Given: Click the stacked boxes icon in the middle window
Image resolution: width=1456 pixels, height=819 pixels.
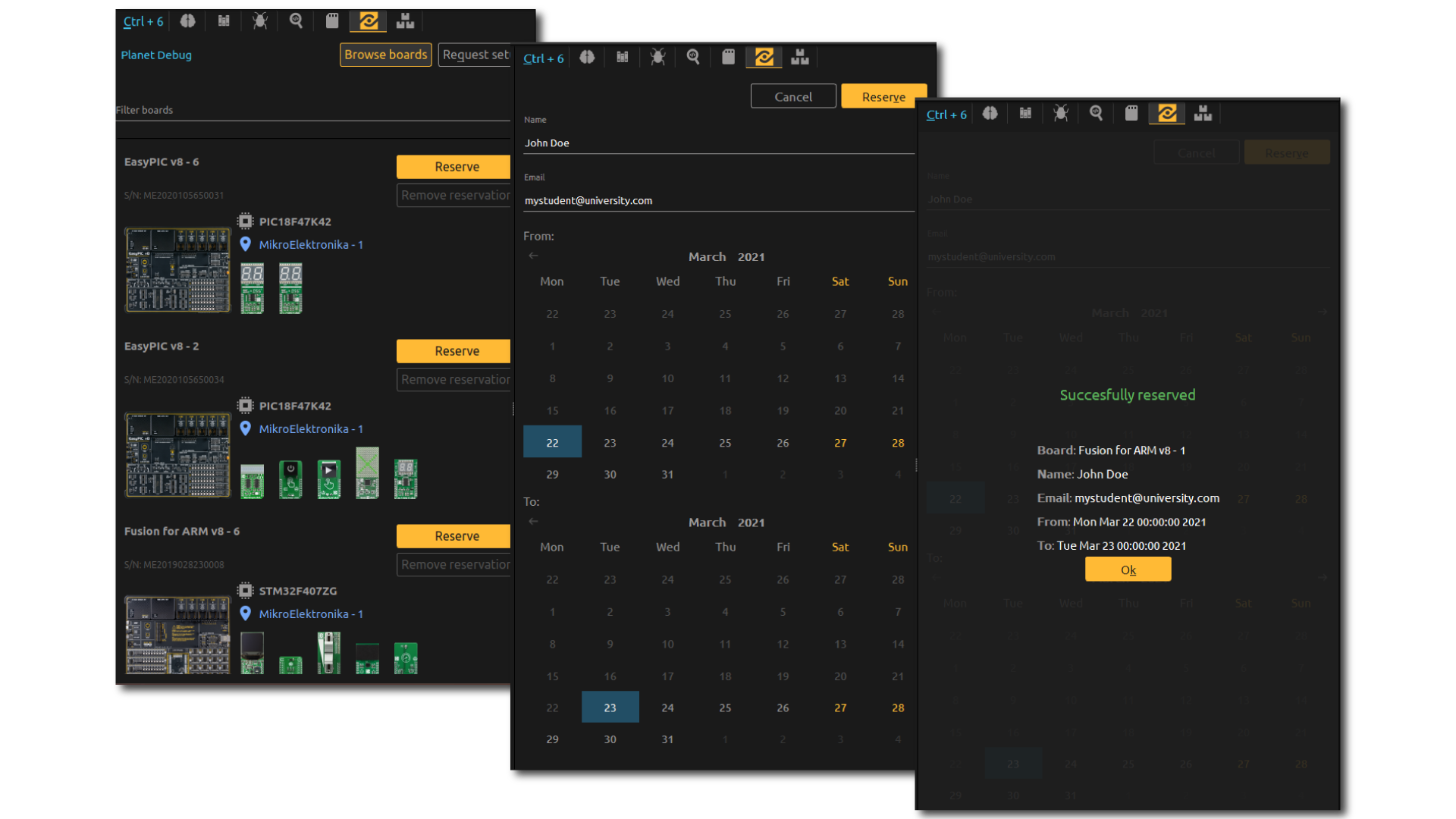Looking at the screenshot, I should 800,57.
